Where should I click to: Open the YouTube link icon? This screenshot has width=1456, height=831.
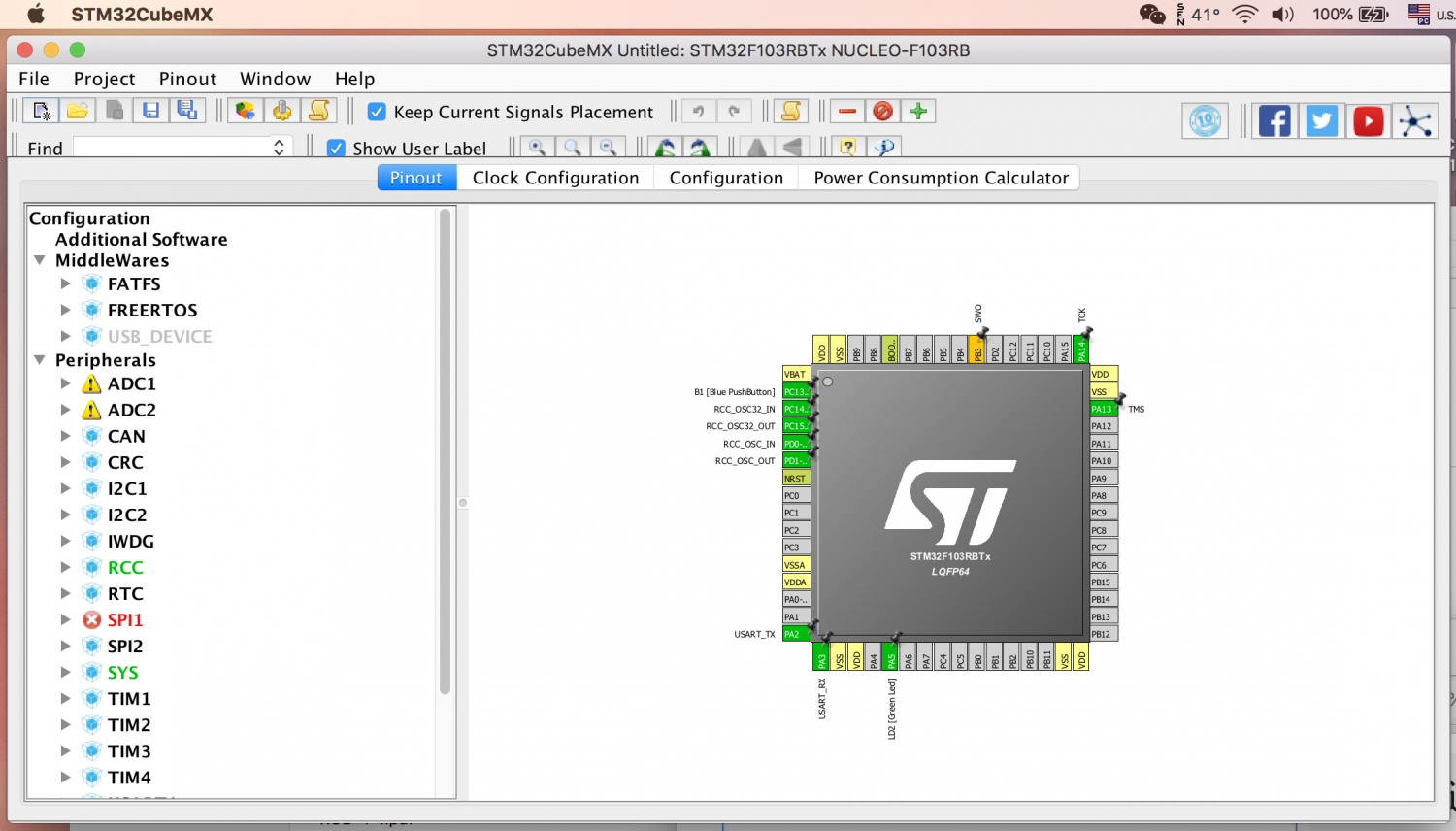[1368, 121]
